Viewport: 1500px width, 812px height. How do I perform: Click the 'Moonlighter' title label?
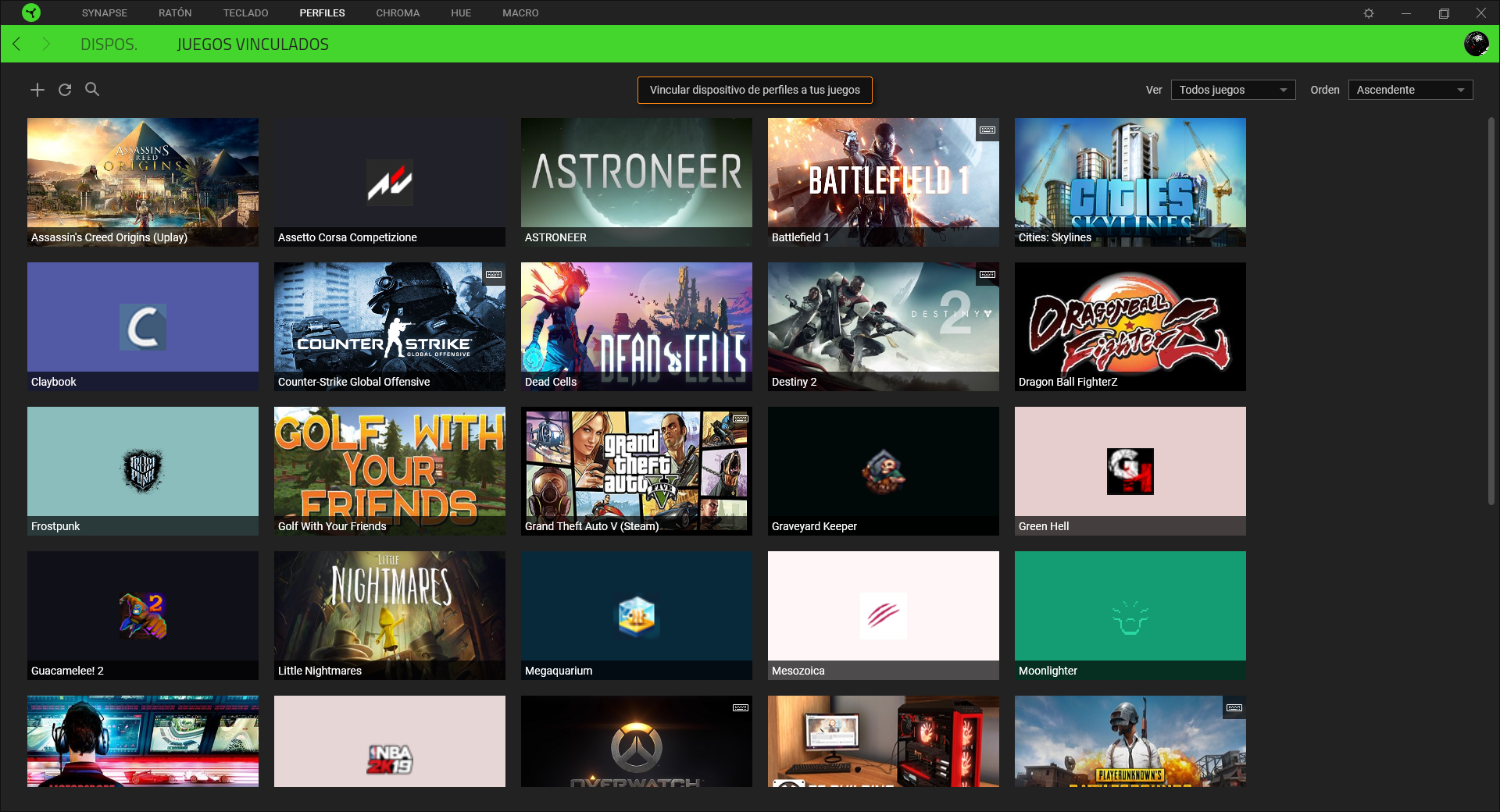tap(1048, 671)
